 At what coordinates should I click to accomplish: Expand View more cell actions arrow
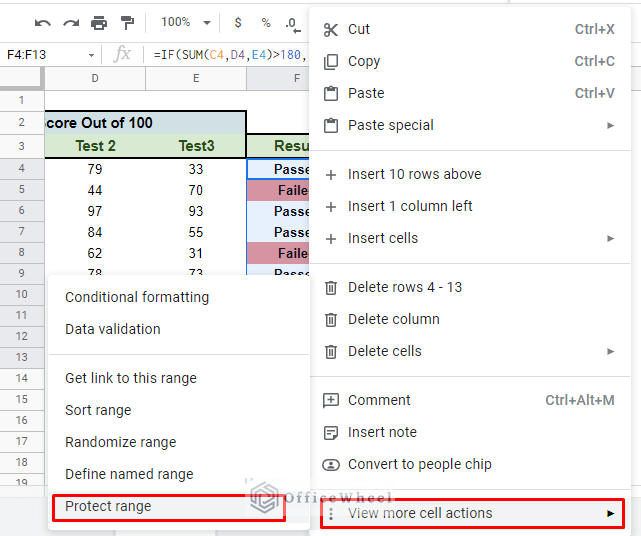610,514
